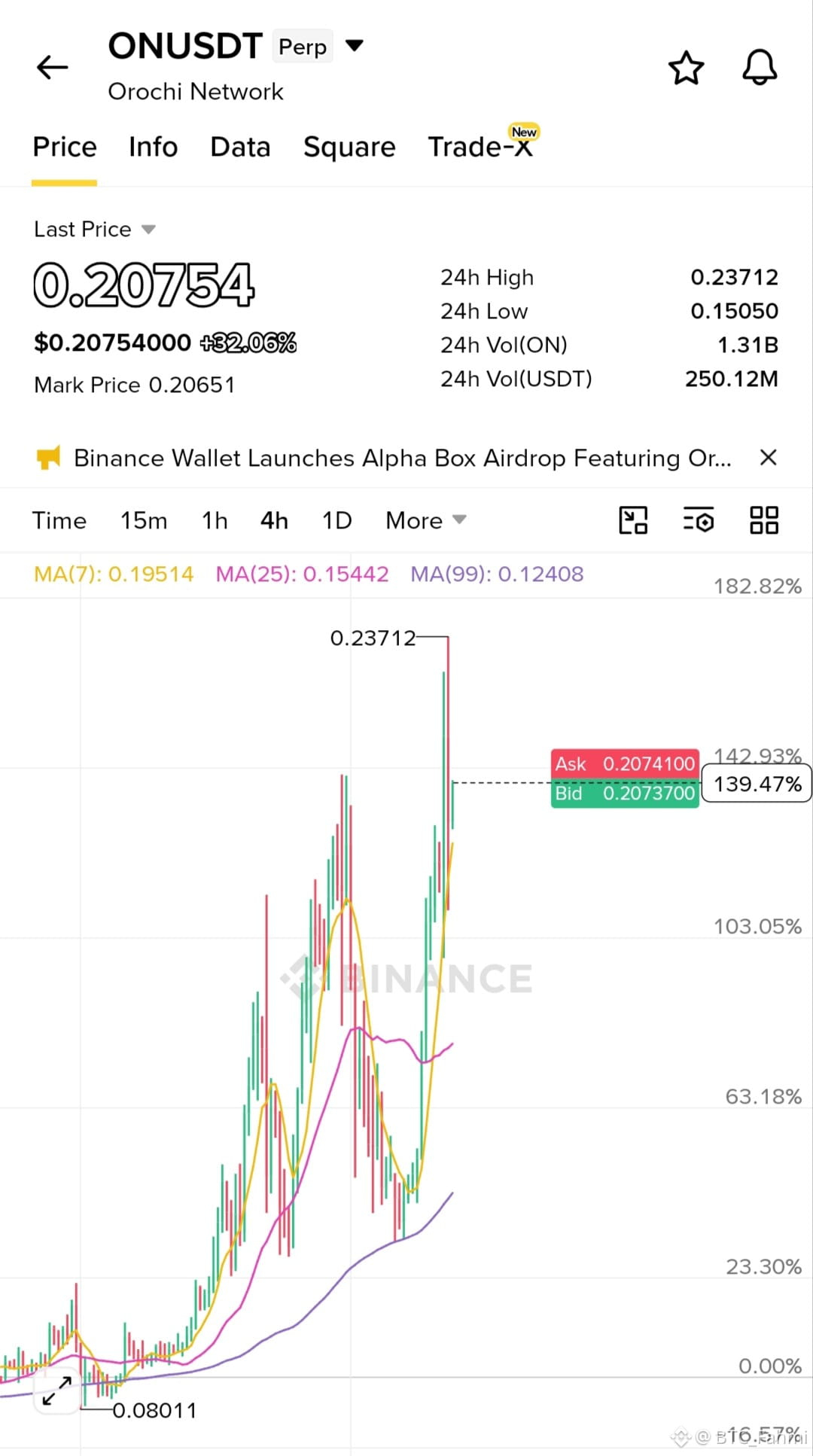Screen dimensions: 813x1456
Task: Open the four-square grid layout icon
Action: point(764,519)
